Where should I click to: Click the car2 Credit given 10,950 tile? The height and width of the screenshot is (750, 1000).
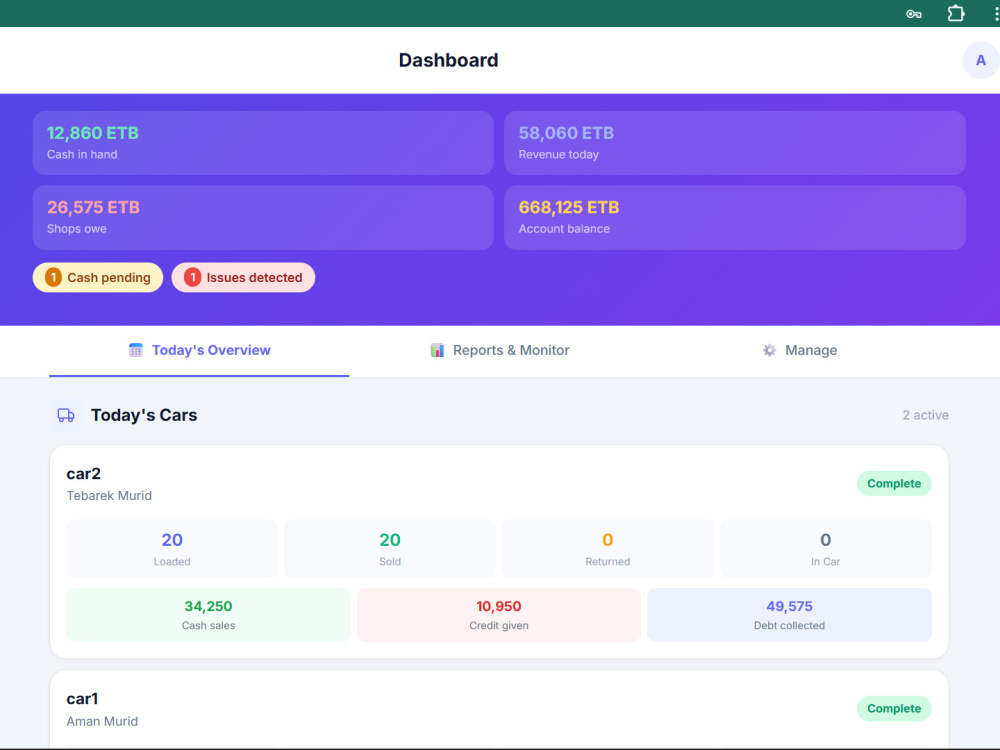pyautogui.click(x=499, y=615)
